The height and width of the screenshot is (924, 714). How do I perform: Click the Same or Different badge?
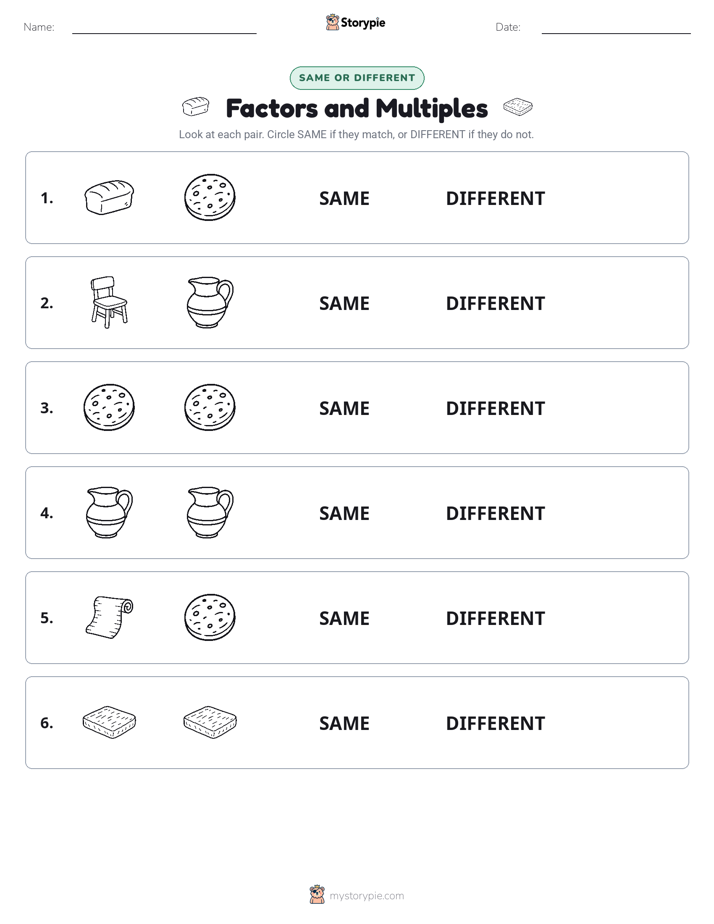(357, 78)
